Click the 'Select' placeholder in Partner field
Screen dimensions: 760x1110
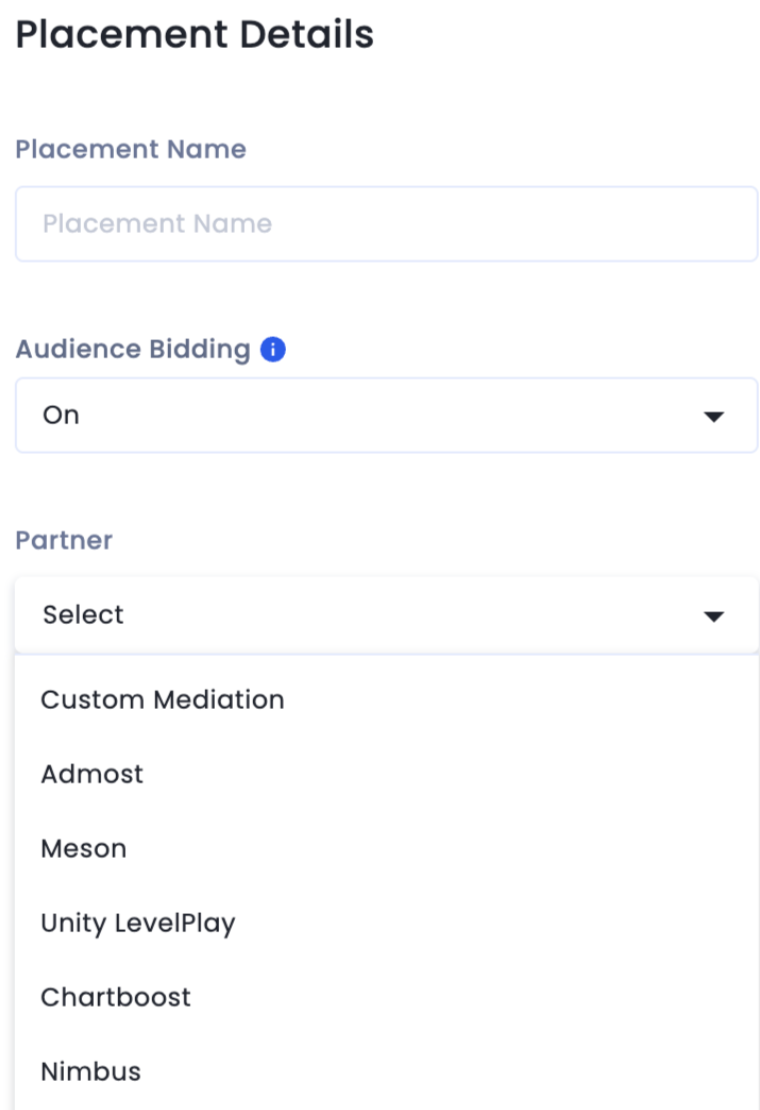pyautogui.click(x=83, y=615)
